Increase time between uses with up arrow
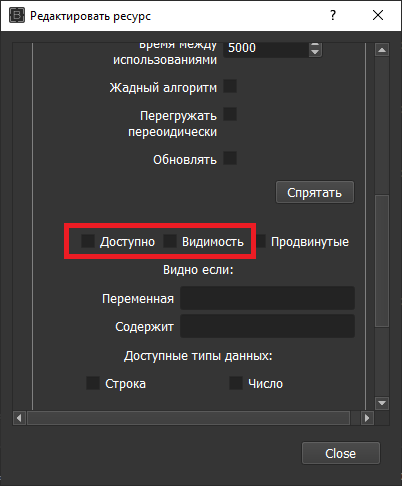402x486 pixels. pyautogui.click(x=315, y=45)
